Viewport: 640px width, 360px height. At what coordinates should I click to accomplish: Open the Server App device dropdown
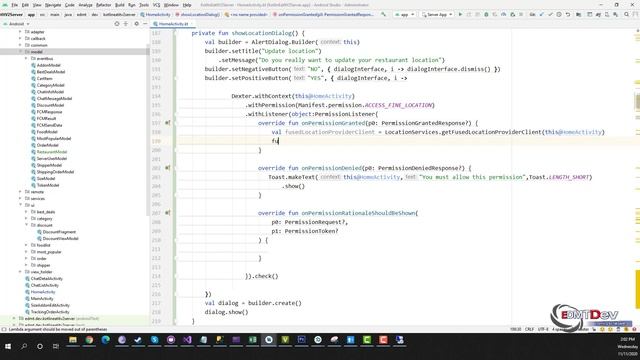click(x=437, y=14)
